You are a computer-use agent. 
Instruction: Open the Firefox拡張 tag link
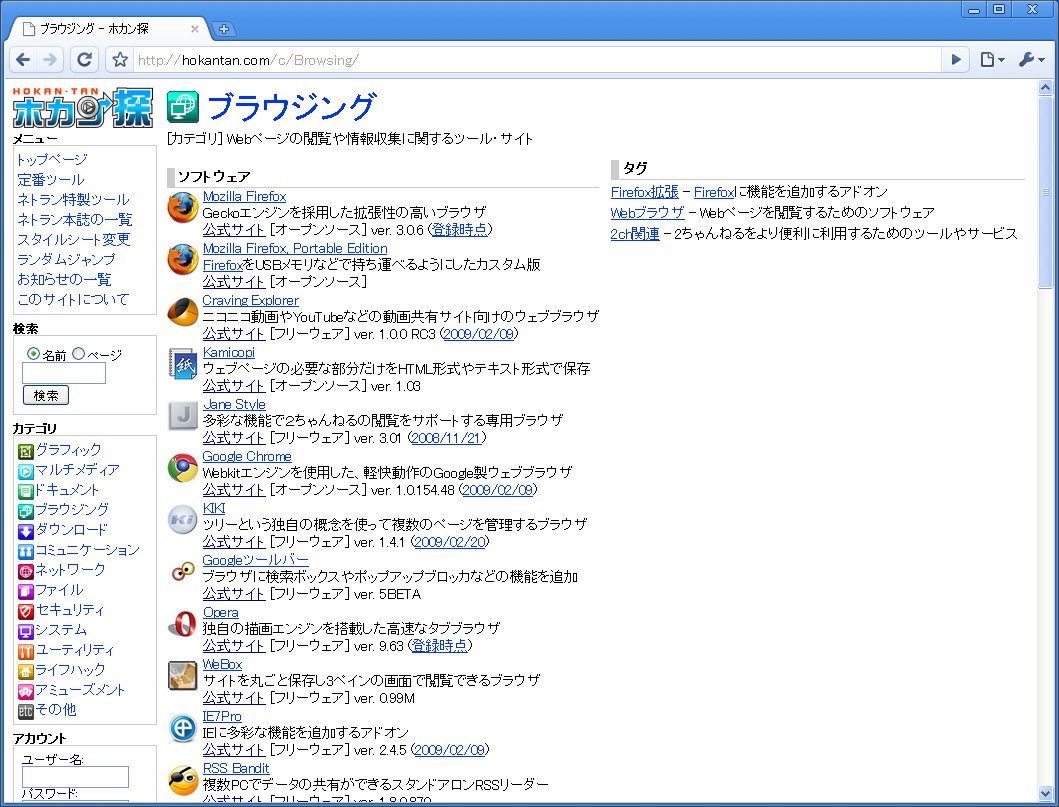(x=644, y=192)
